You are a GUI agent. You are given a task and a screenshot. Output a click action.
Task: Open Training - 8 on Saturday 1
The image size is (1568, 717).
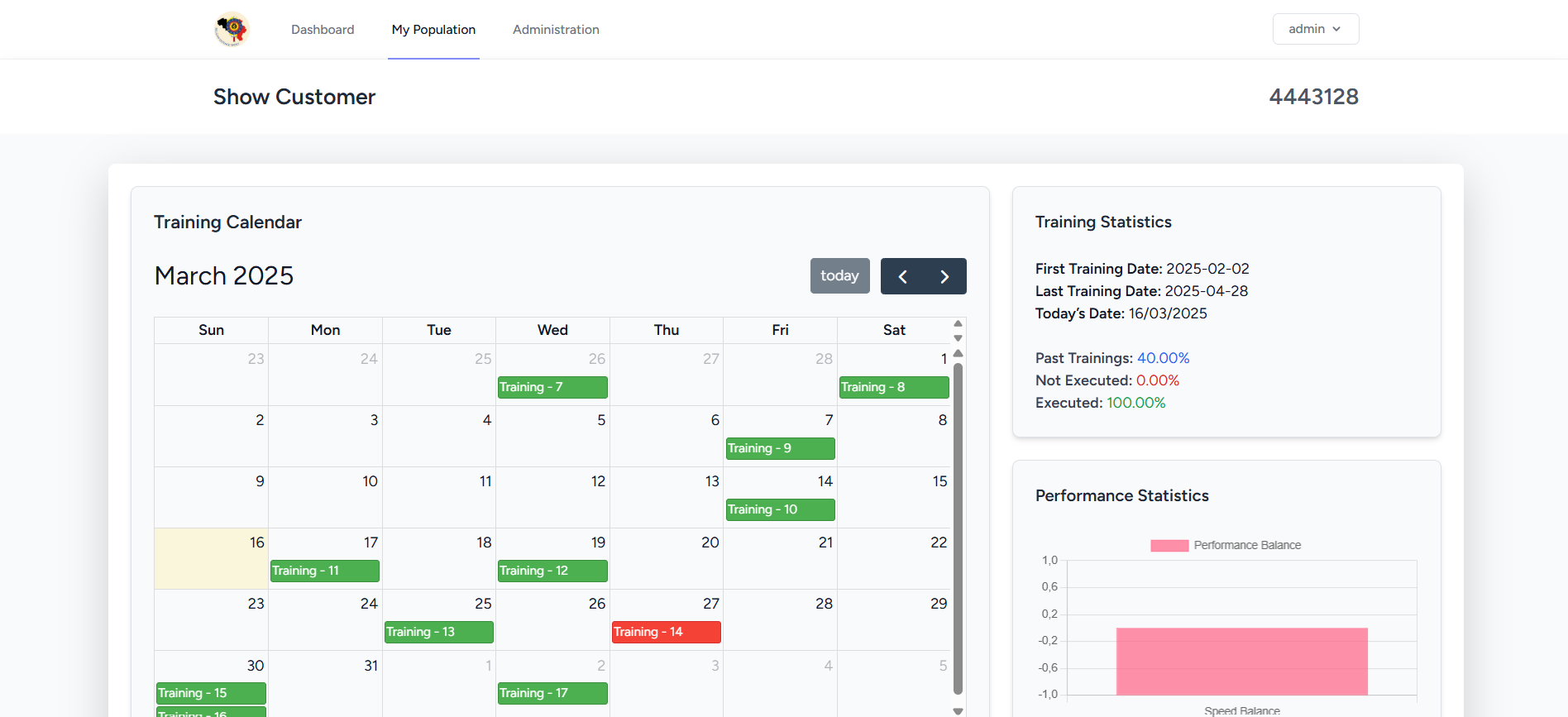[893, 387]
